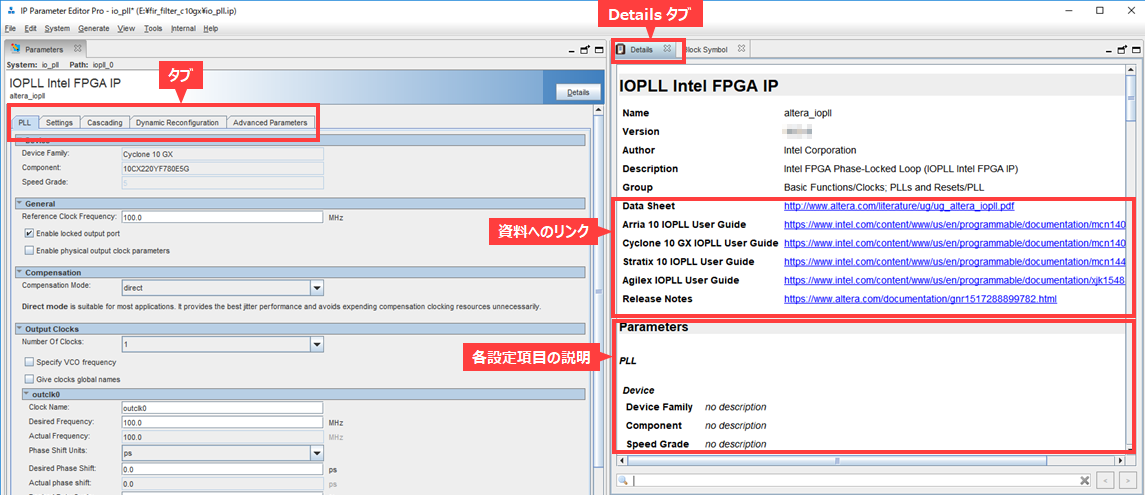Close the Details tab with its X icon
The height and width of the screenshot is (495, 1145).
pyautogui.click(x=667, y=49)
